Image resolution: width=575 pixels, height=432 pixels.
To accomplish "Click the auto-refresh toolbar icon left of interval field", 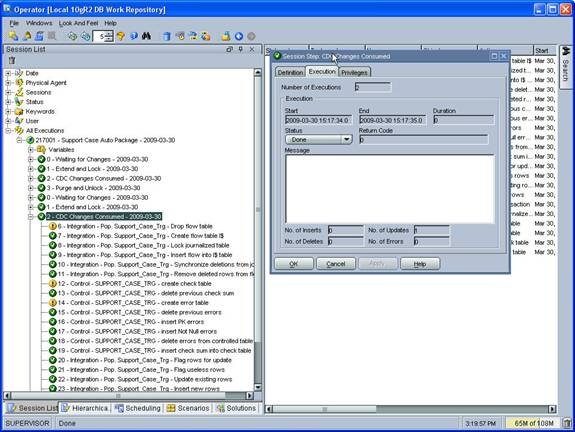I will [x=86, y=36].
